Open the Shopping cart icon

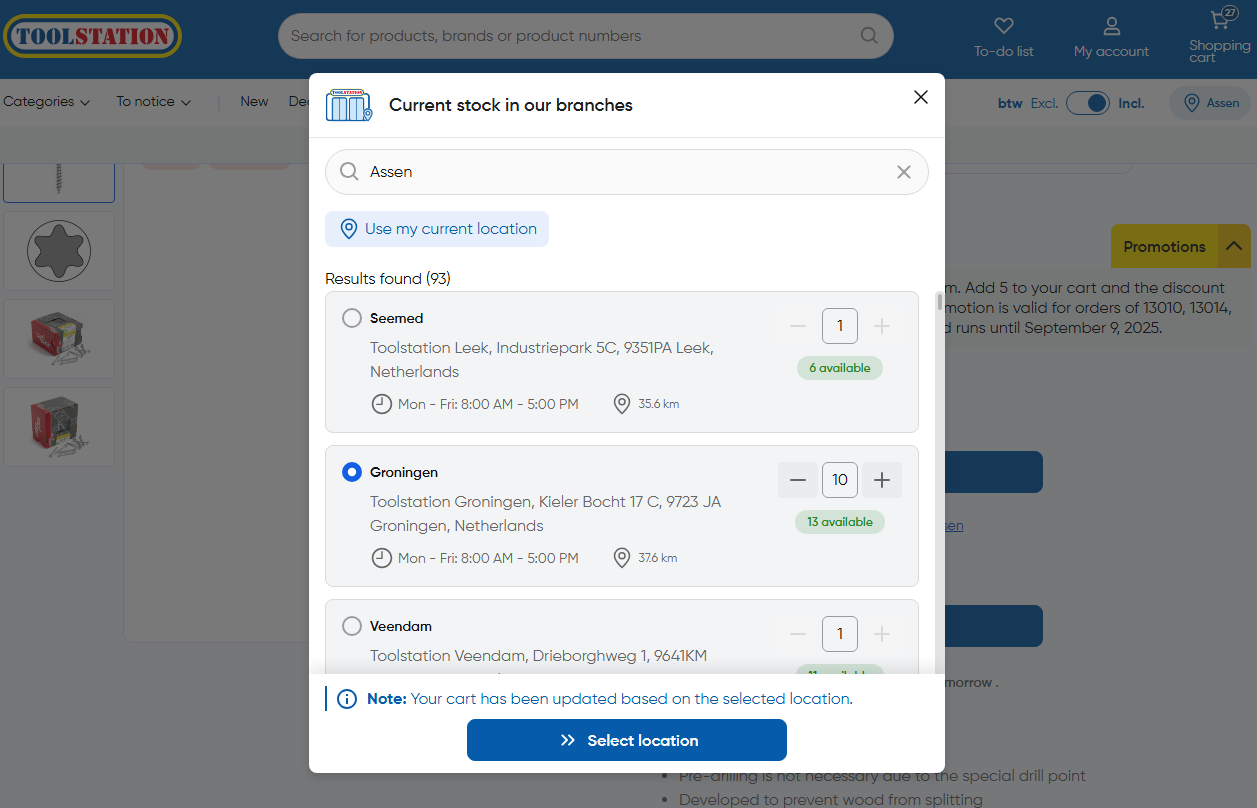(x=1219, y=21)
